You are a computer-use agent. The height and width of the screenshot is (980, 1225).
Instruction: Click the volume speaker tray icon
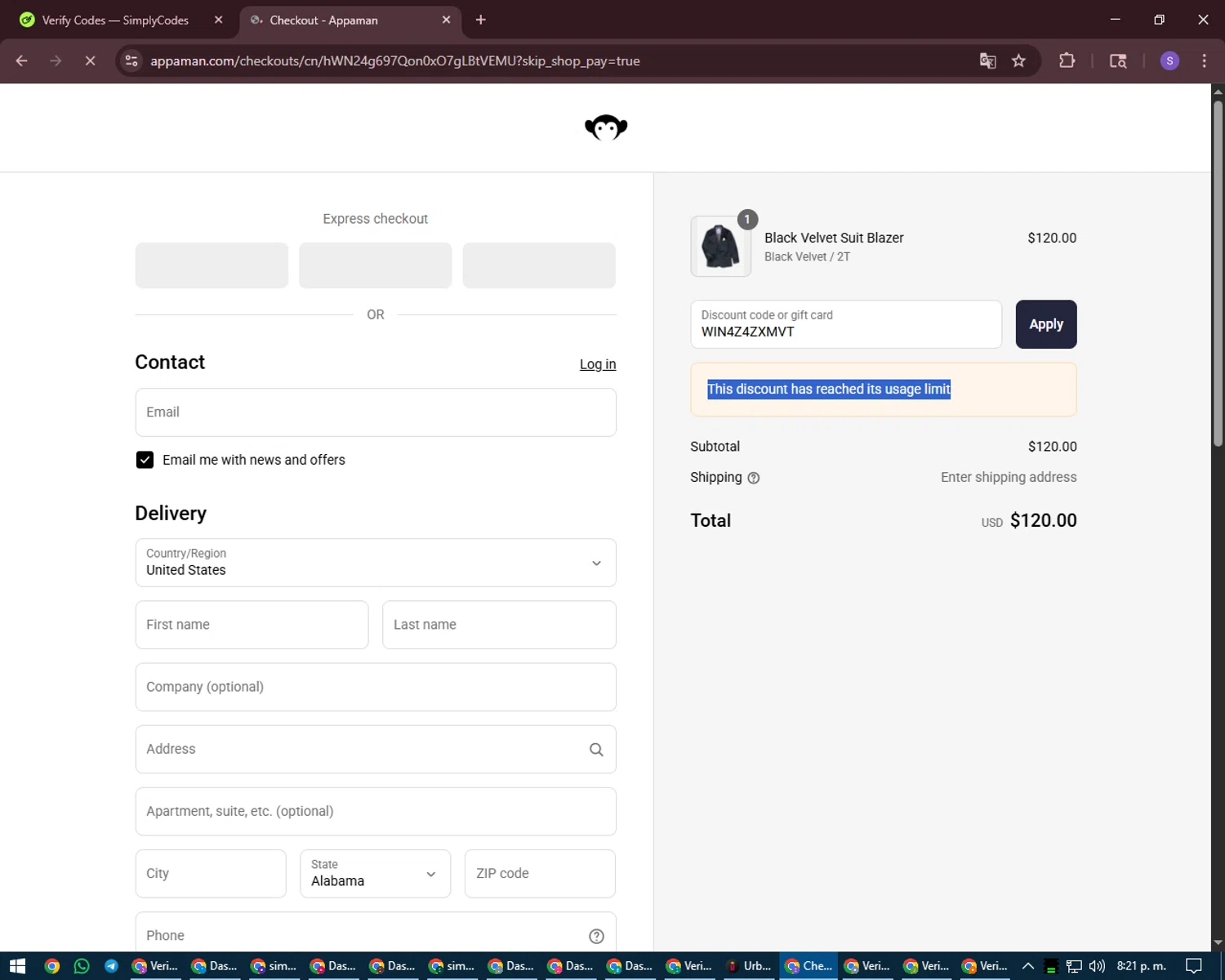(1097, 966)
